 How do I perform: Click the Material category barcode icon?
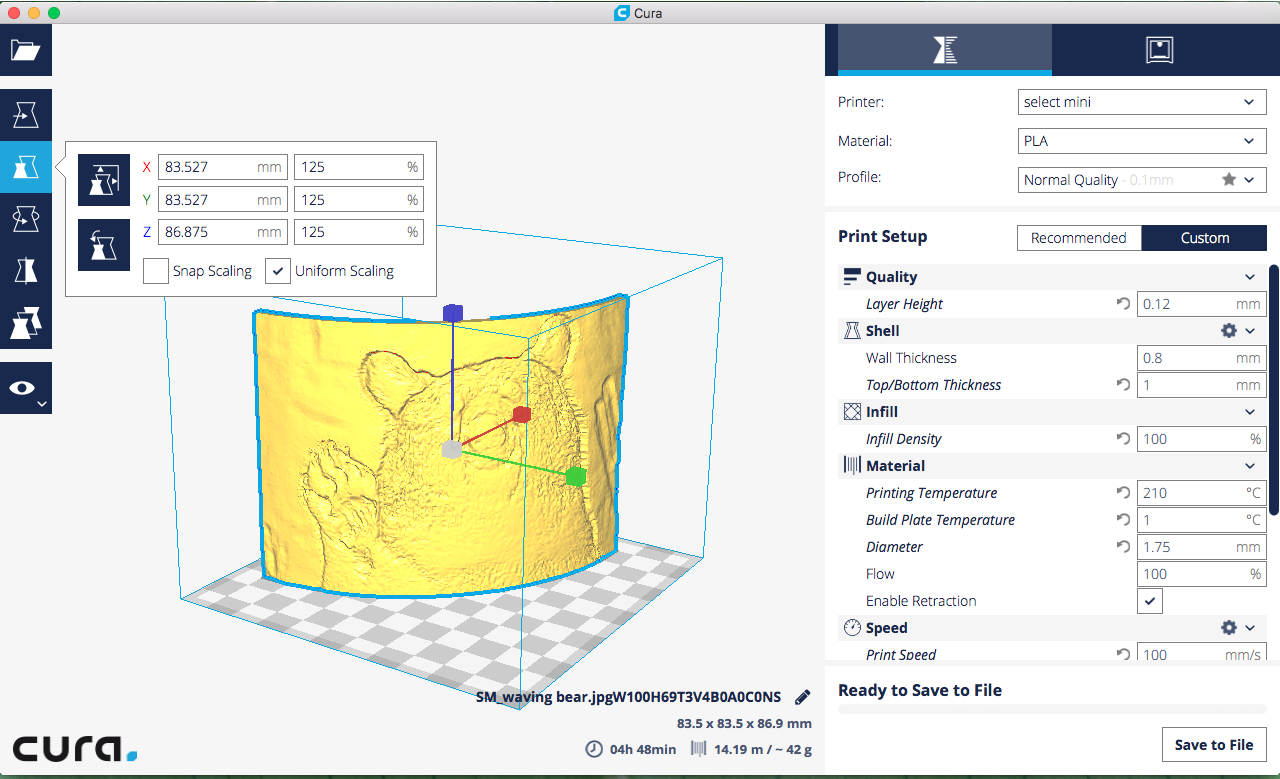click(x=852, y=466)
